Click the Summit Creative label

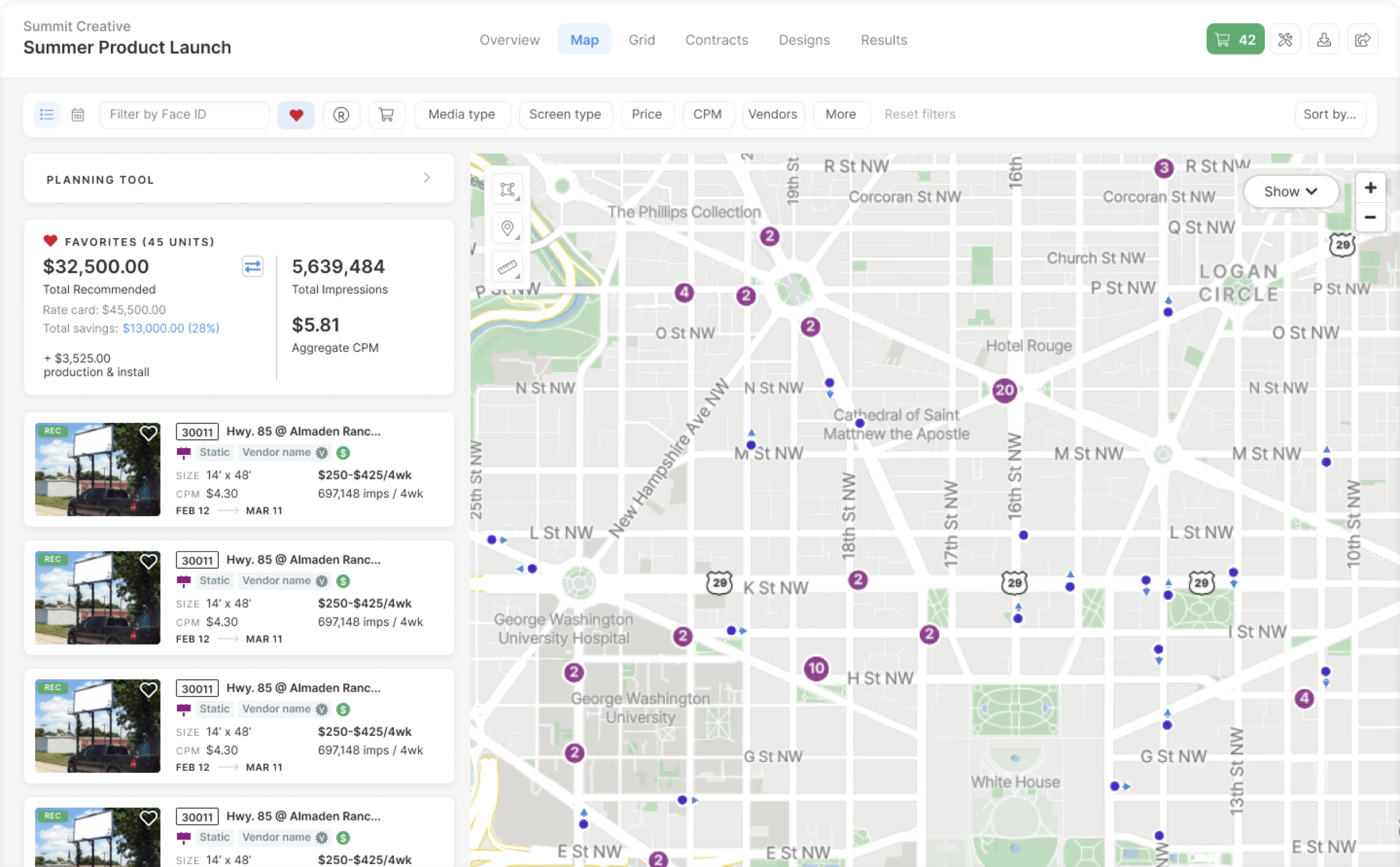pyautogui.click(x=77, y=26)
